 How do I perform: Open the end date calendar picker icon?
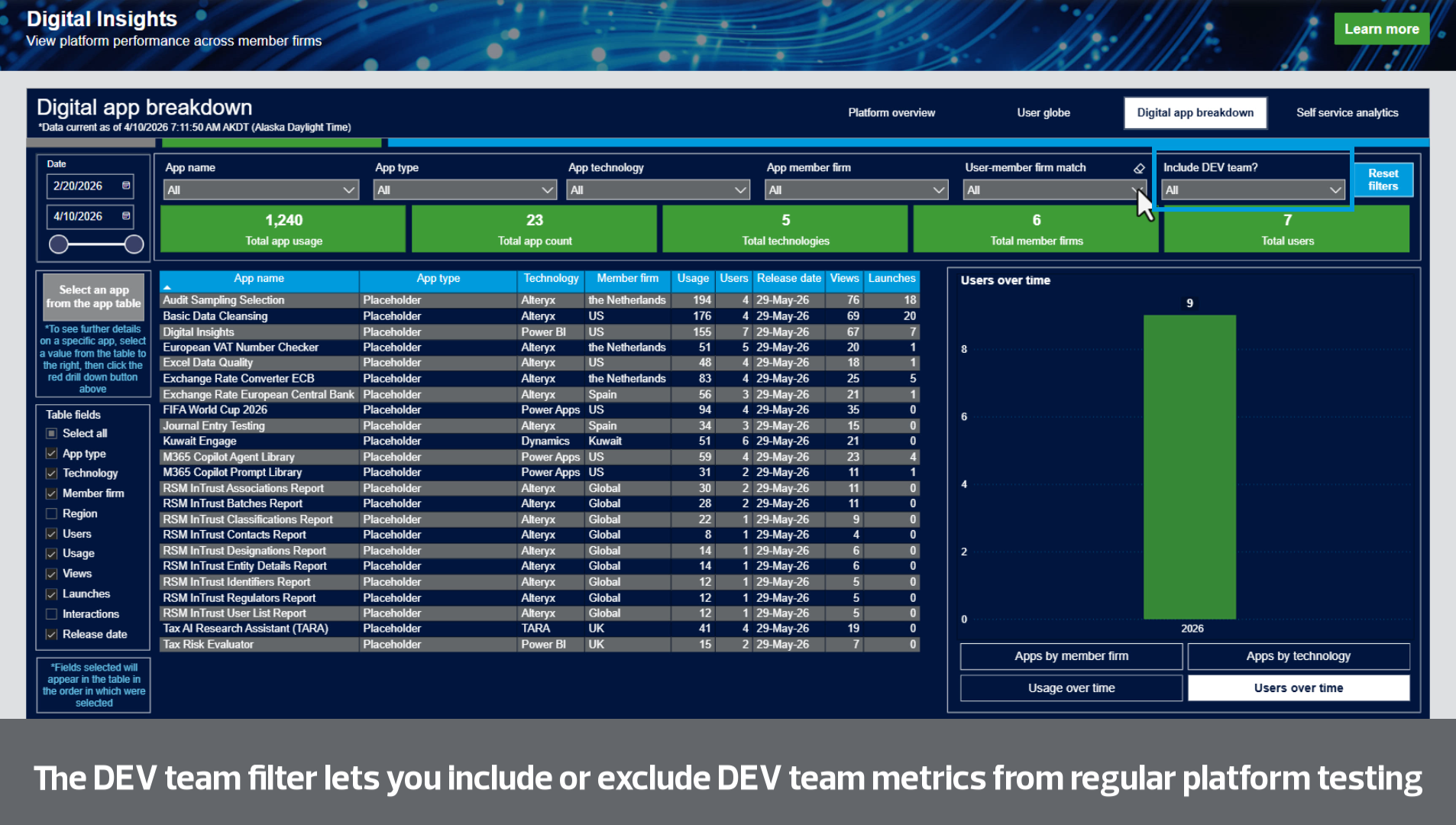[126, 216]
